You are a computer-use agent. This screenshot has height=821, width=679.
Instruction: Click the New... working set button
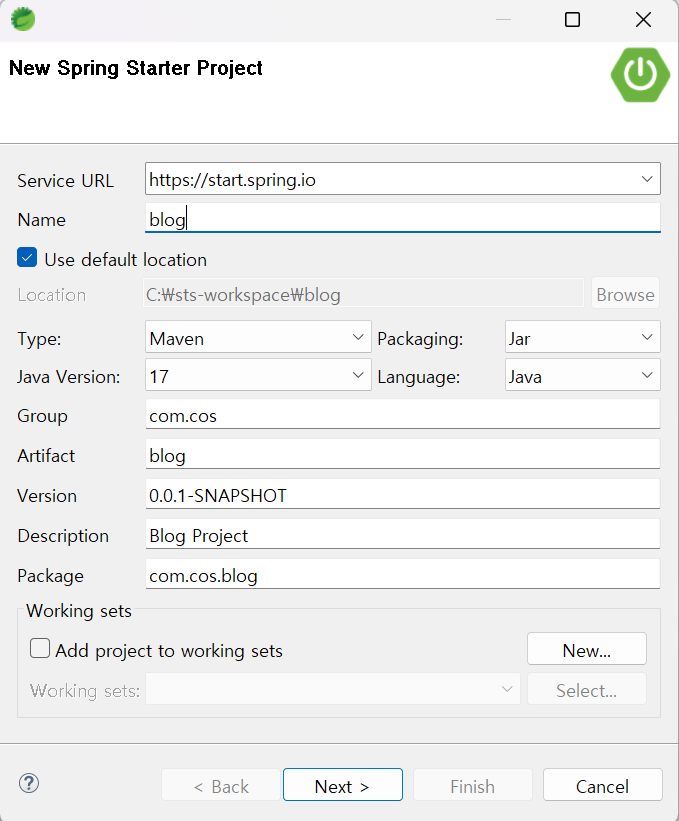587,649
